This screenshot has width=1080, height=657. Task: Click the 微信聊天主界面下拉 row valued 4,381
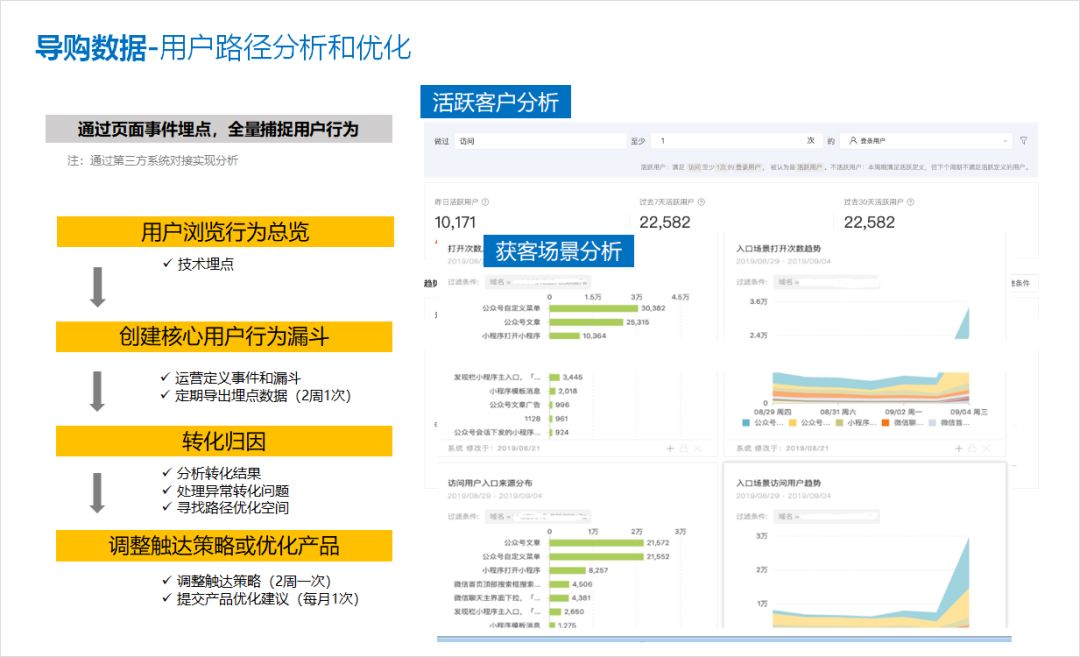(x=522, y=598)
